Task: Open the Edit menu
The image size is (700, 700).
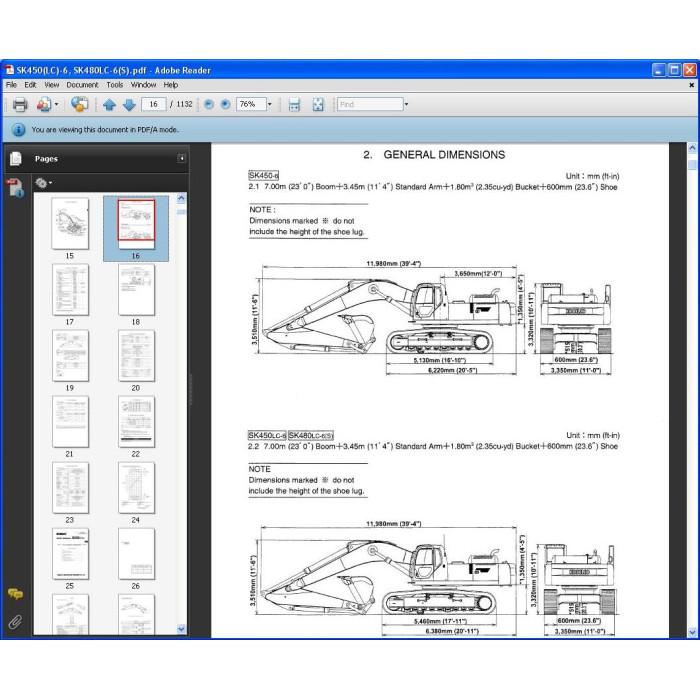Action: coord(30,85)
